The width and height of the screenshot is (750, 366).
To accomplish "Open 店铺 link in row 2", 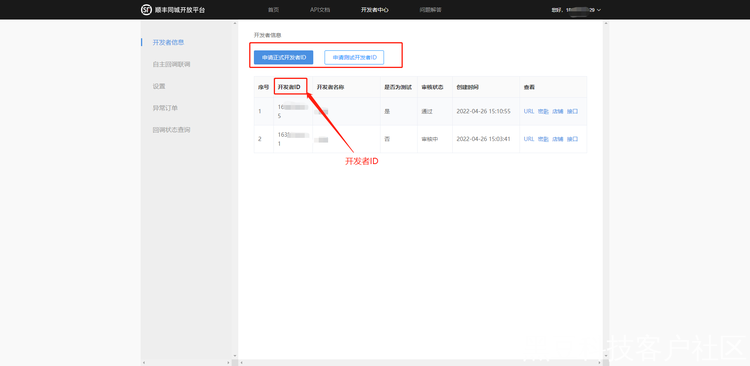I will pyautogui.click(x=558, y=139).
